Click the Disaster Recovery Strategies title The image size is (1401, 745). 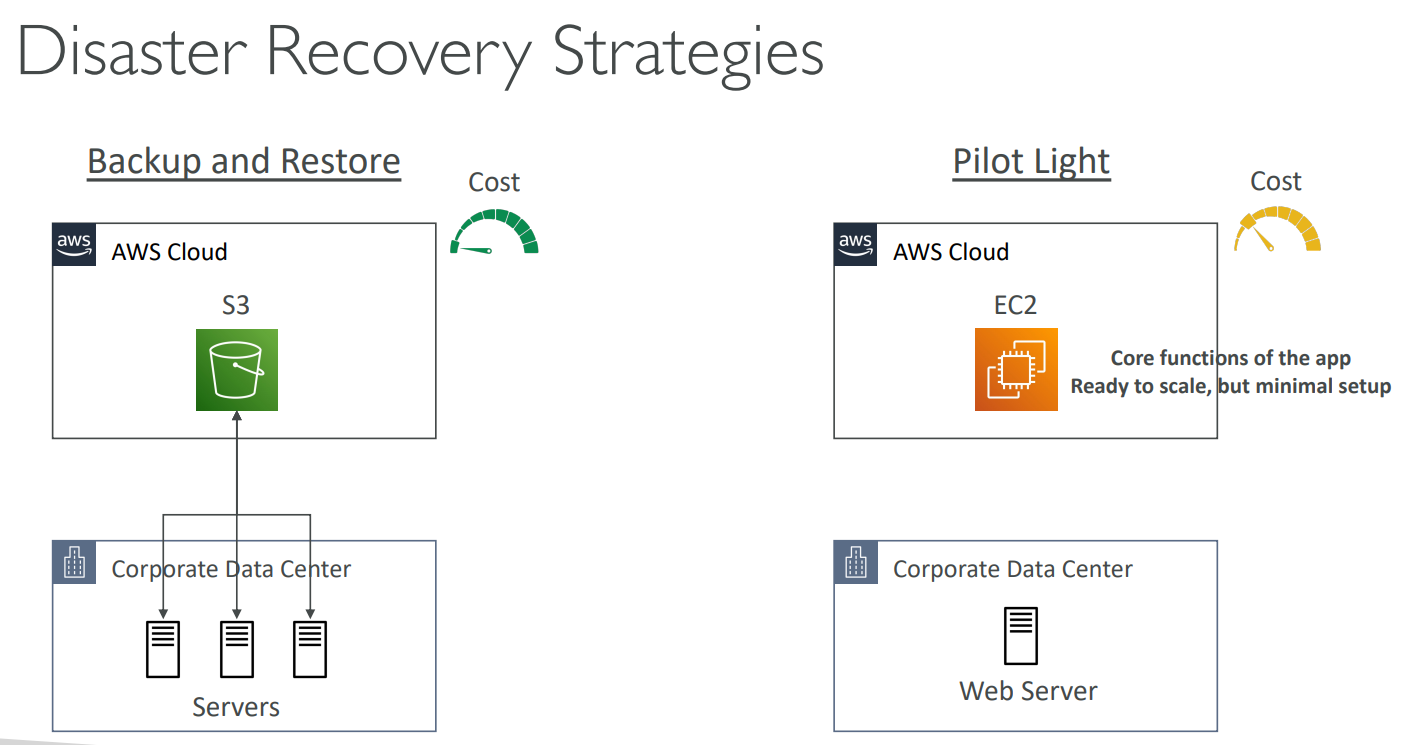[x=420, y=52]
